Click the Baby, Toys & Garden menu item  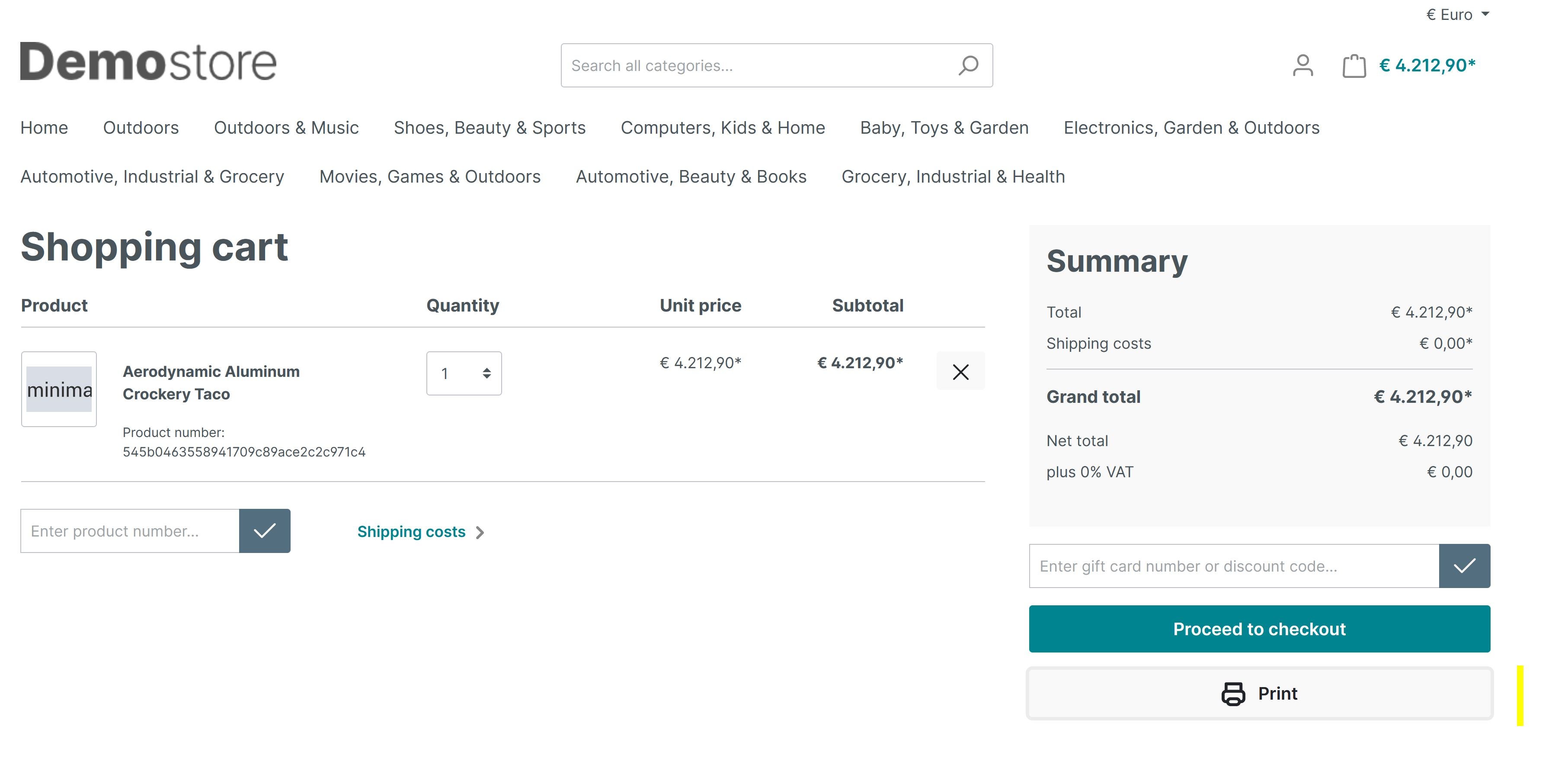tap(943, 127)
